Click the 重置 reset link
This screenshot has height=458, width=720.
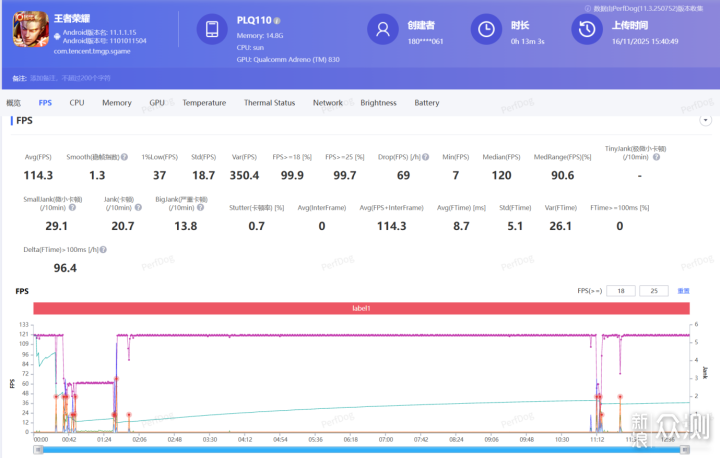(x=684, y=291)
